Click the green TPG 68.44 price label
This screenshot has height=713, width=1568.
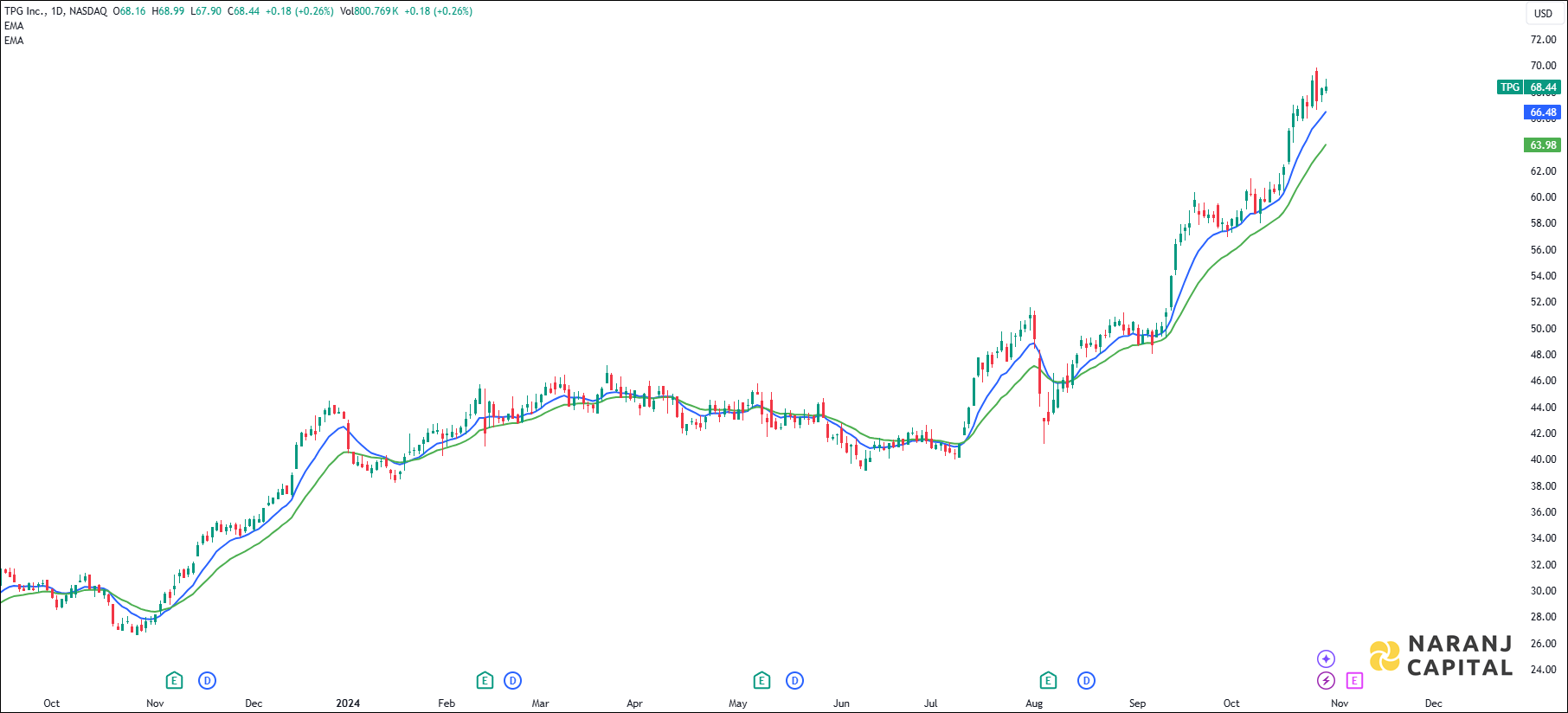point(1528,87)
